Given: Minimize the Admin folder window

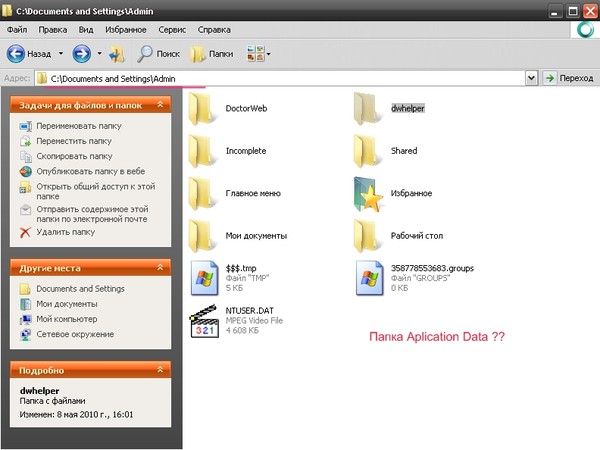Looking at the screenshot, I should point(554,11).
